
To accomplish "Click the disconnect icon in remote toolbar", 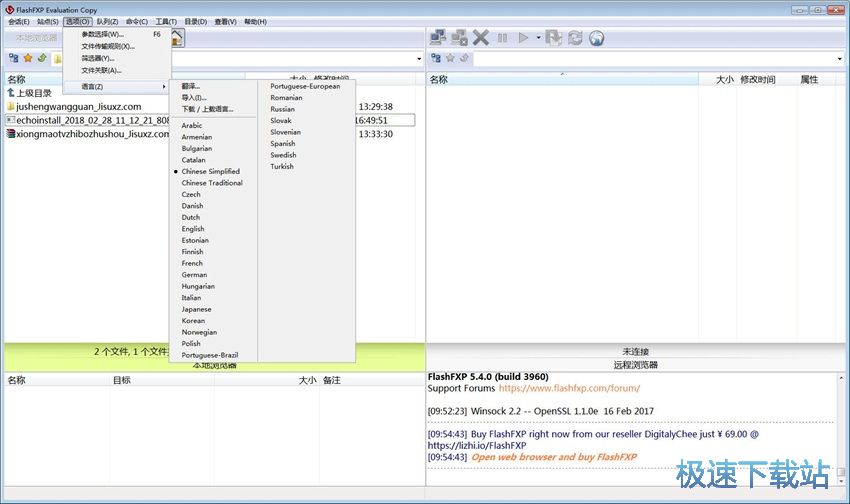I will pos(459,37).
